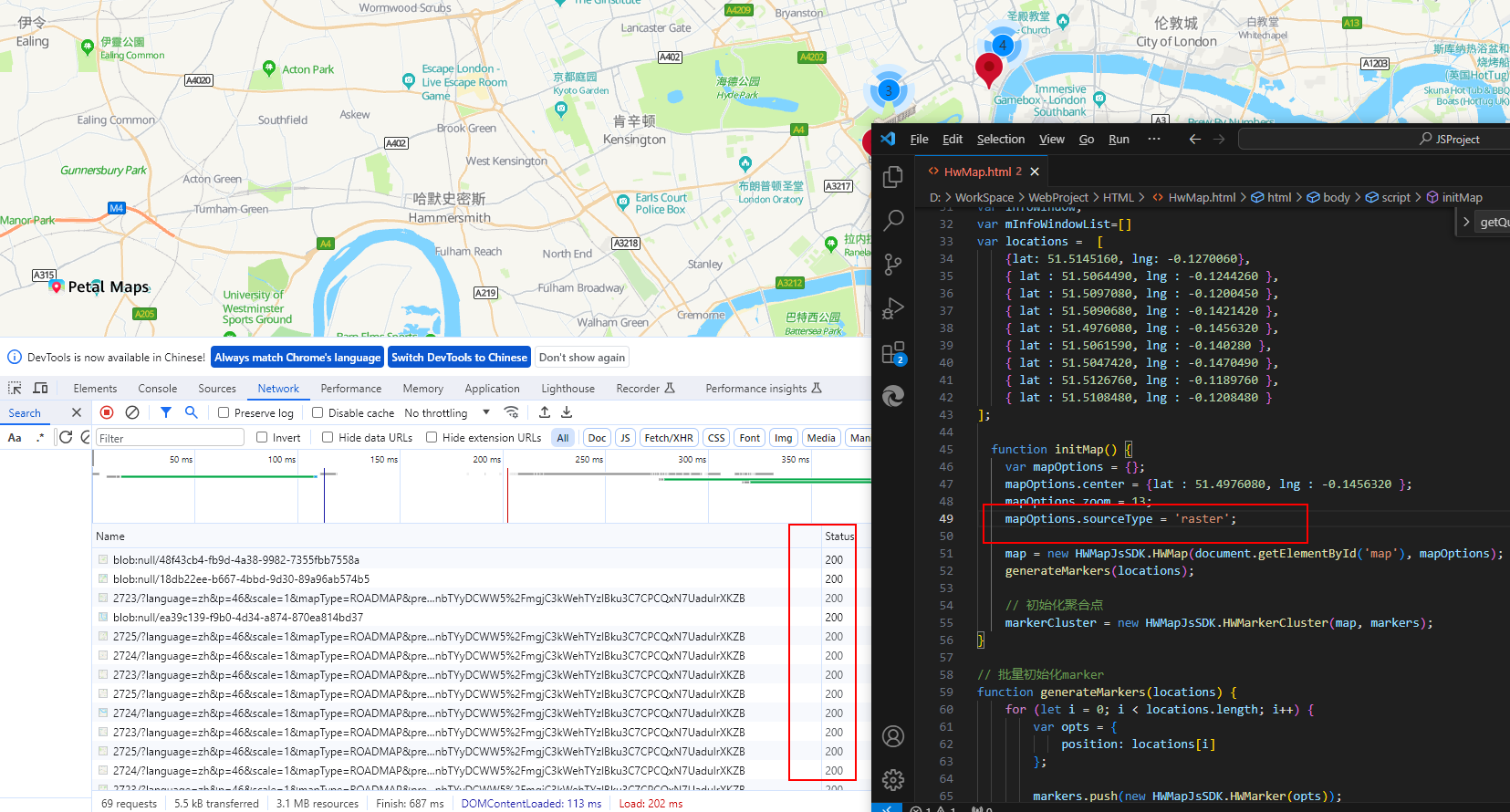Click the map cluster marker labeled 3
The width and height of the screenshot is (1510, 812).
pos(888,90)
